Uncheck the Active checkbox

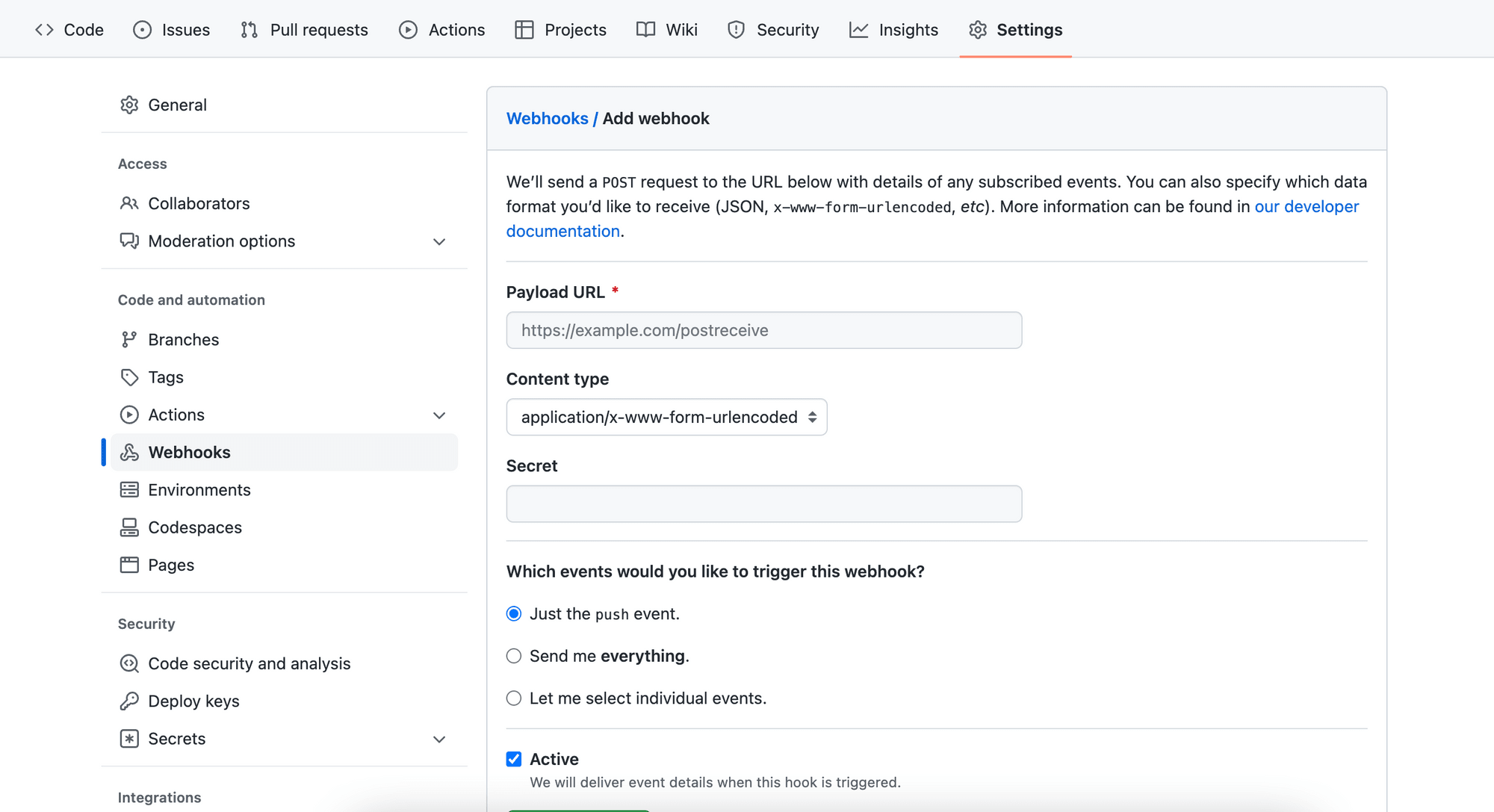click(514, 760)
